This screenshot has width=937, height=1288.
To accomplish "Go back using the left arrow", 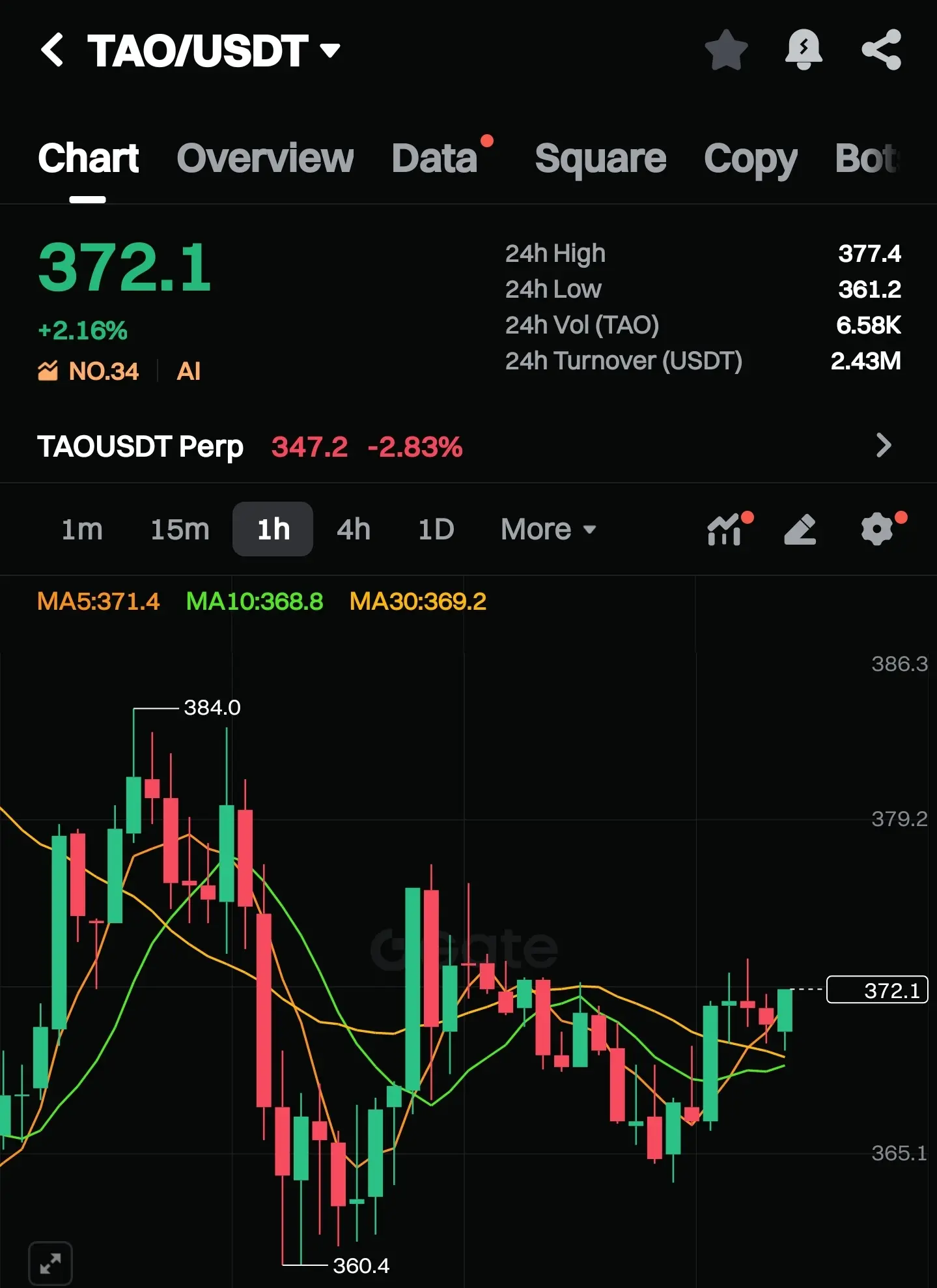I will (x=52, y=50).
